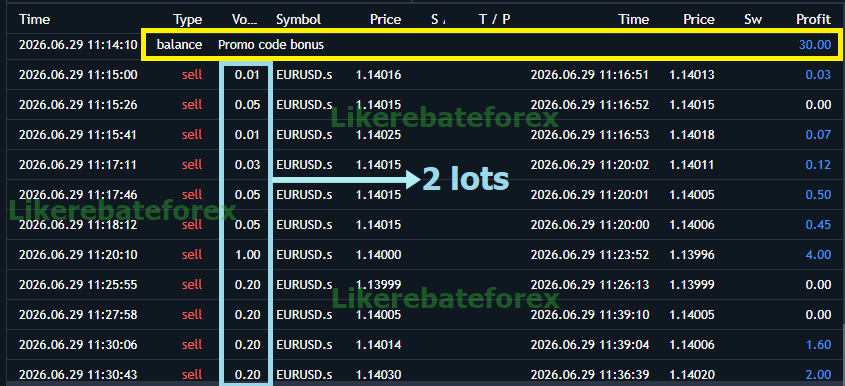Select the 0.03 profit value
845x386 pixels.
point(818,75)
